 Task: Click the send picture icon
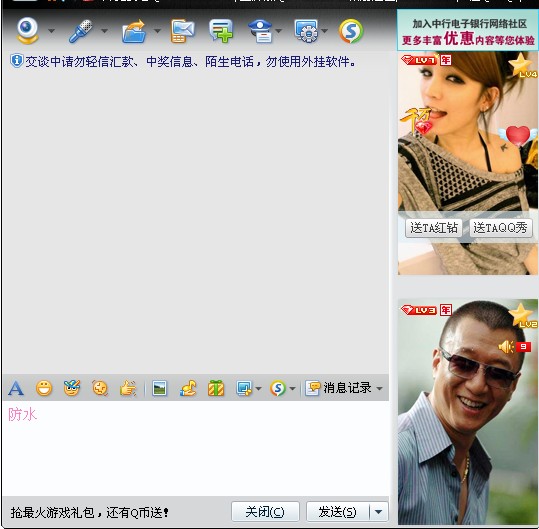pyautogui.click(x=160, y=388)
